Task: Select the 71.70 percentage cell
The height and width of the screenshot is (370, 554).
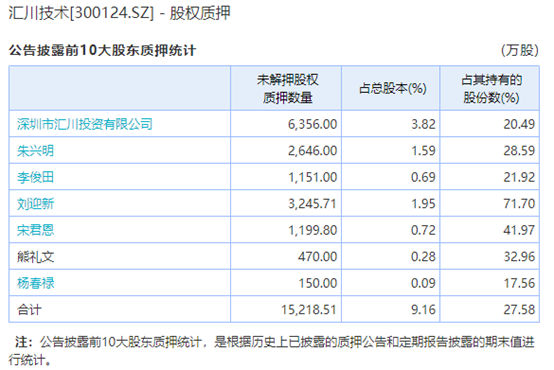Action: click(x=490, y=204)
